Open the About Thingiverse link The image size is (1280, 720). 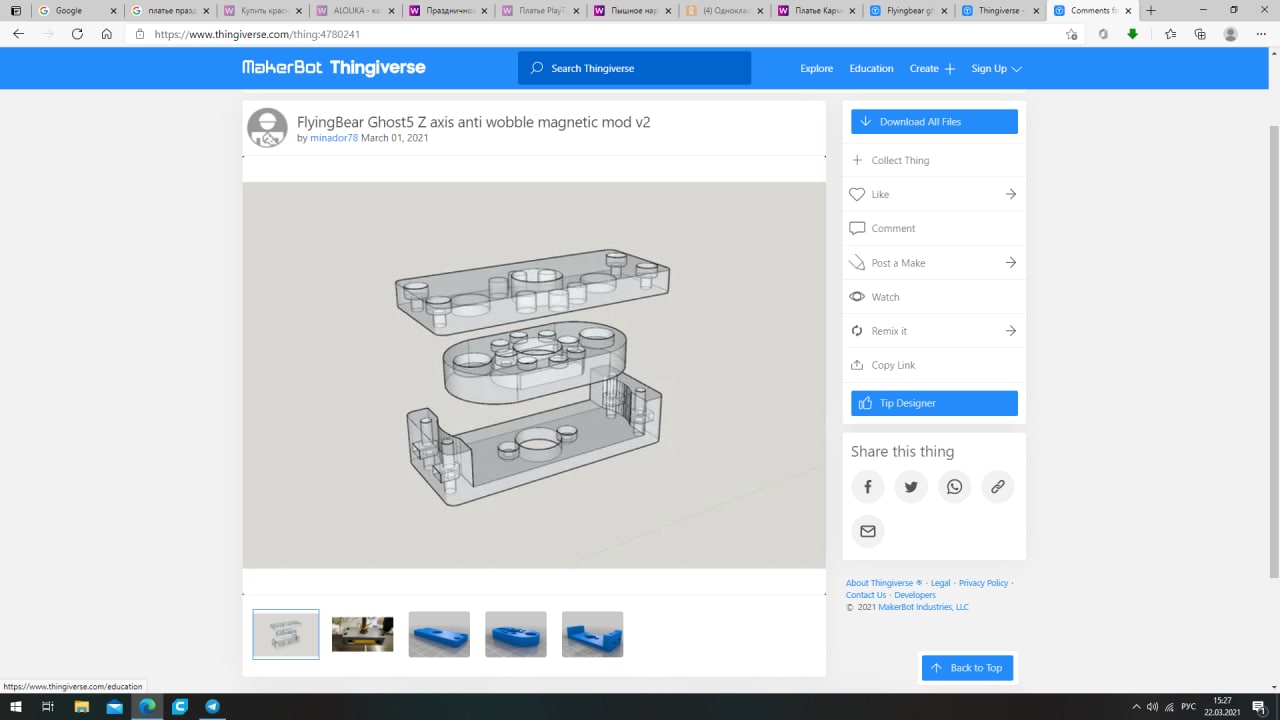coord(883,583)
